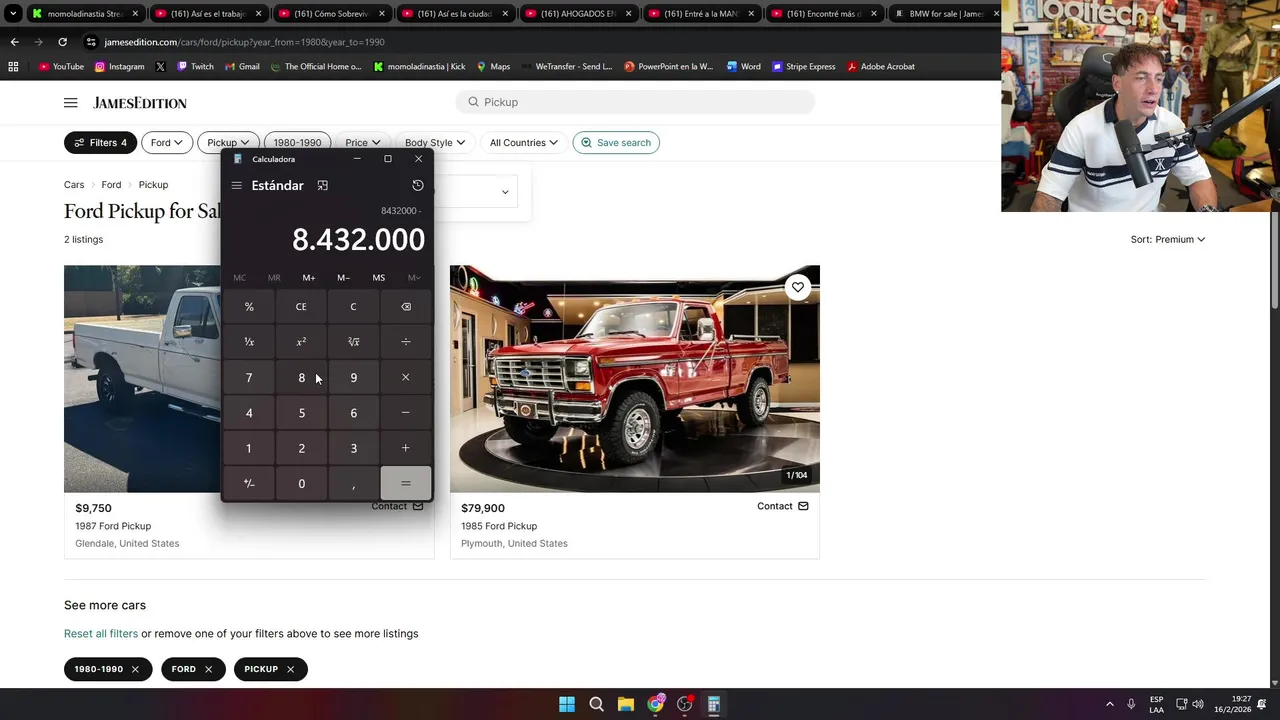Image resolution: width=1280 pixels, height=720 pixels.
Task: Remove the 1980-1990 filter chip
Action: (135, 669)
